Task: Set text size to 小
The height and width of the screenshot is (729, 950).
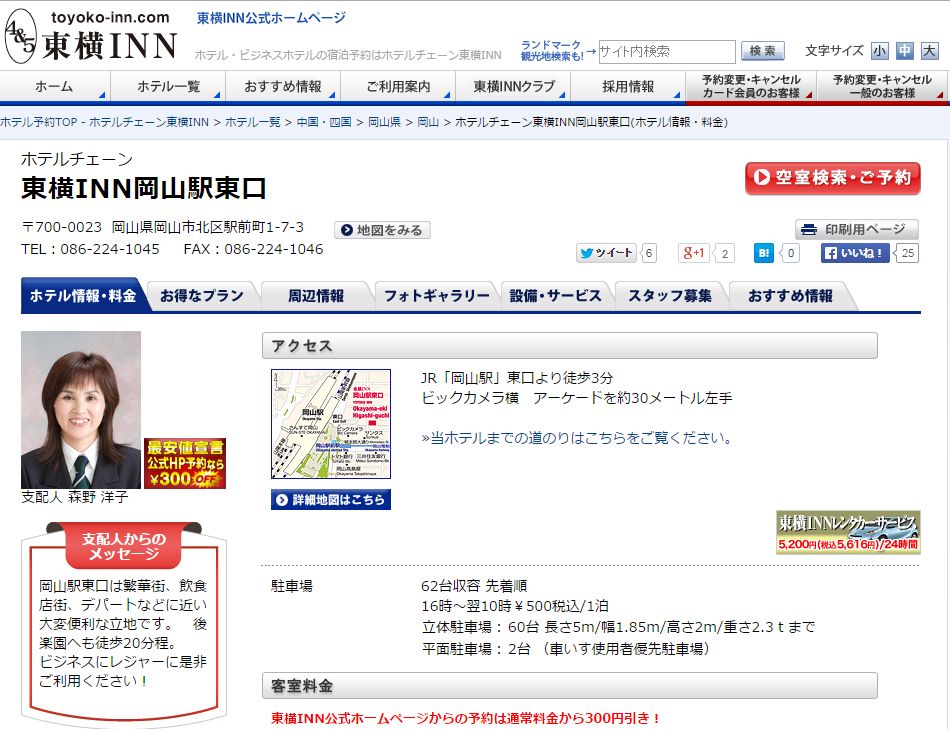Action: coord(879,51)
